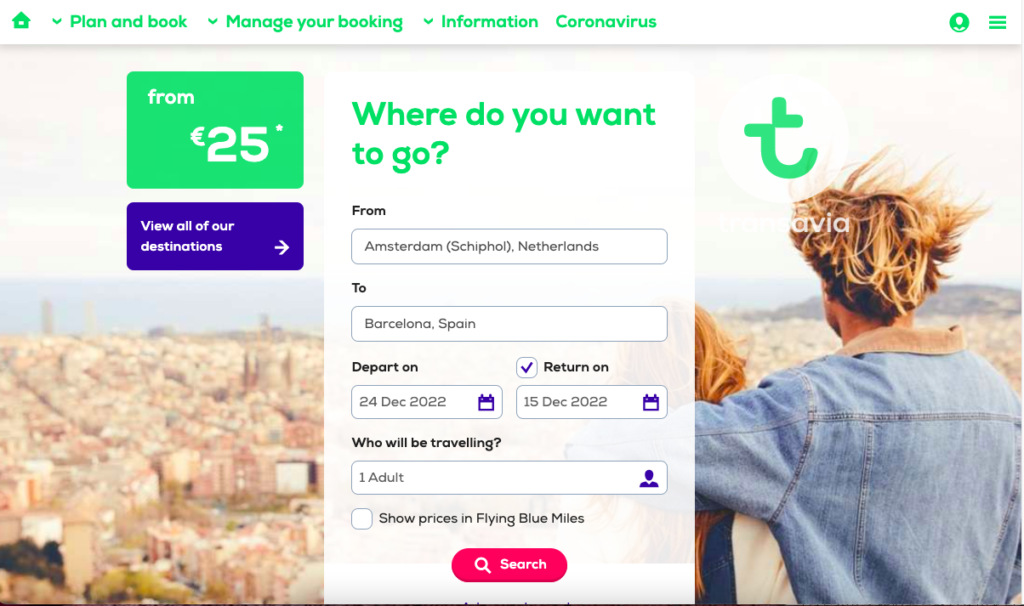This screenshot has height=606, width=1024.
Task: Go to the home page icon
Action: tap(22, 21)
